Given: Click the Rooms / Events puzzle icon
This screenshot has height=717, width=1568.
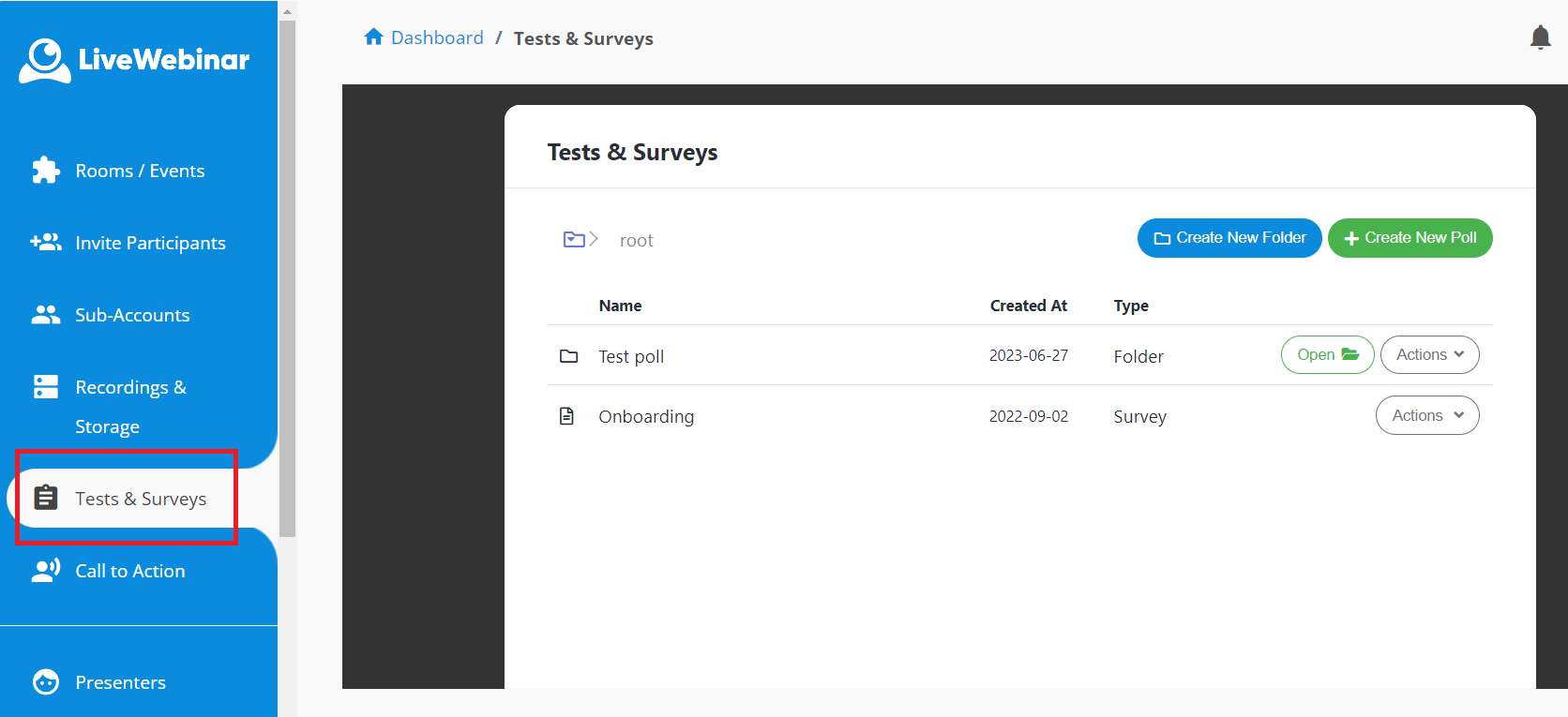Looking at the screenshot, I should coord(45,170).
